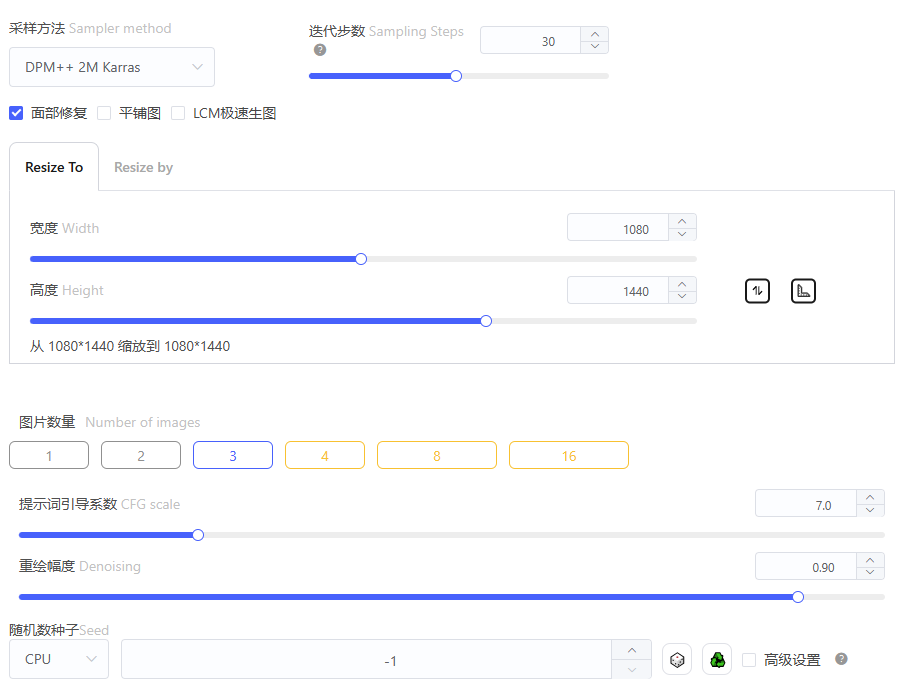Select 2 for number of images
This screenshot has height=689, width=906.
pos(141,455)
